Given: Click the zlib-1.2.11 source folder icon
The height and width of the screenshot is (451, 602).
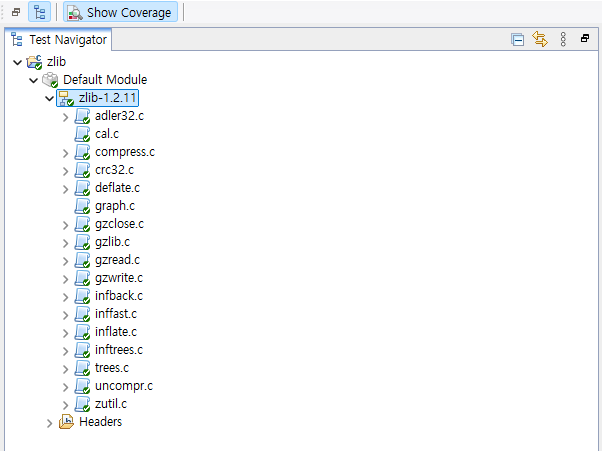Looking at the screenshot, I should [x=66, y=98].
